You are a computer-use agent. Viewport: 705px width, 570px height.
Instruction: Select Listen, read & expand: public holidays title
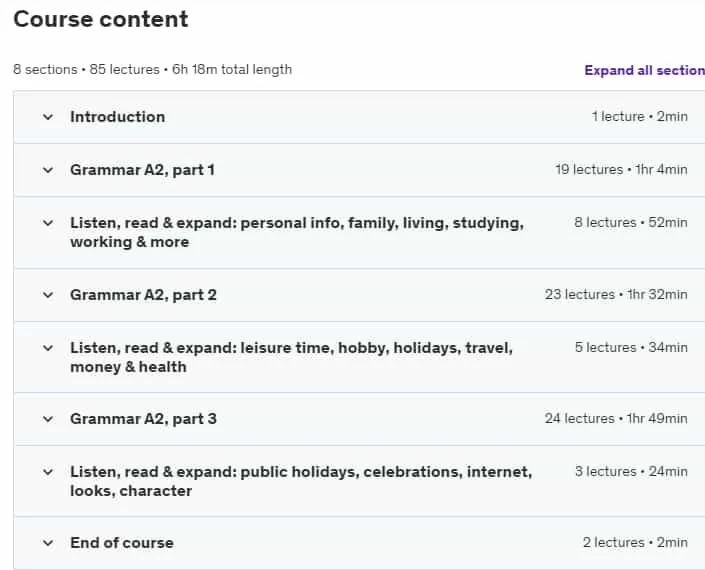click(301, 481)
